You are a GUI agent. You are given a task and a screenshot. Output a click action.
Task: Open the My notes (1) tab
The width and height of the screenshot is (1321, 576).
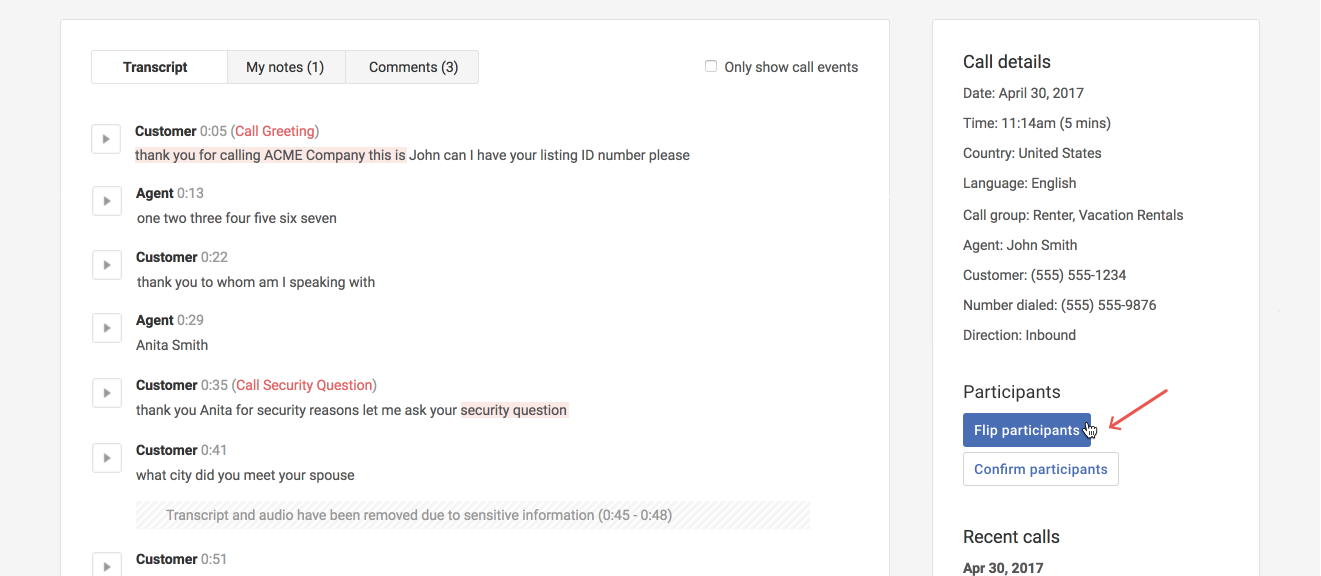pyautogui.click(x=285, y=67)
